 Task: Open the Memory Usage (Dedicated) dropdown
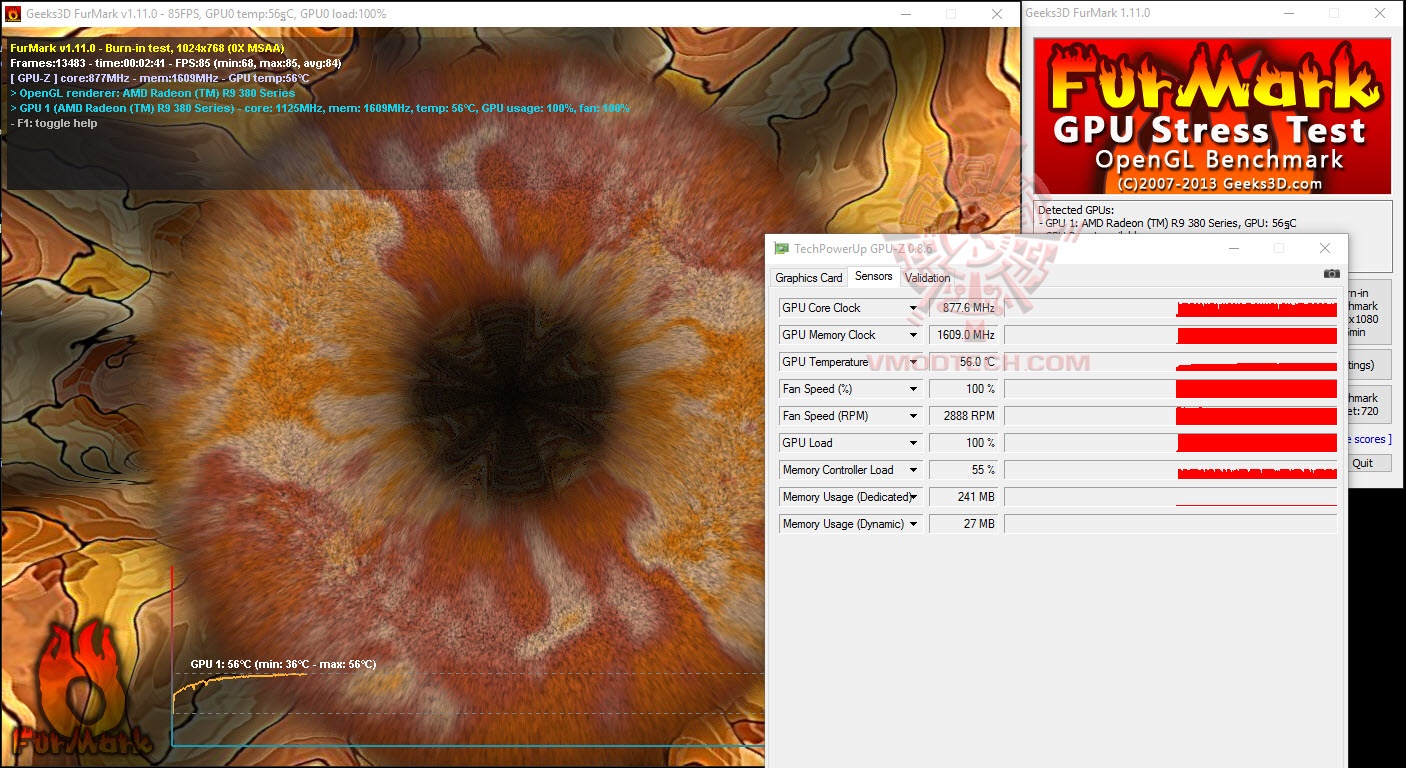click(913, 497)
